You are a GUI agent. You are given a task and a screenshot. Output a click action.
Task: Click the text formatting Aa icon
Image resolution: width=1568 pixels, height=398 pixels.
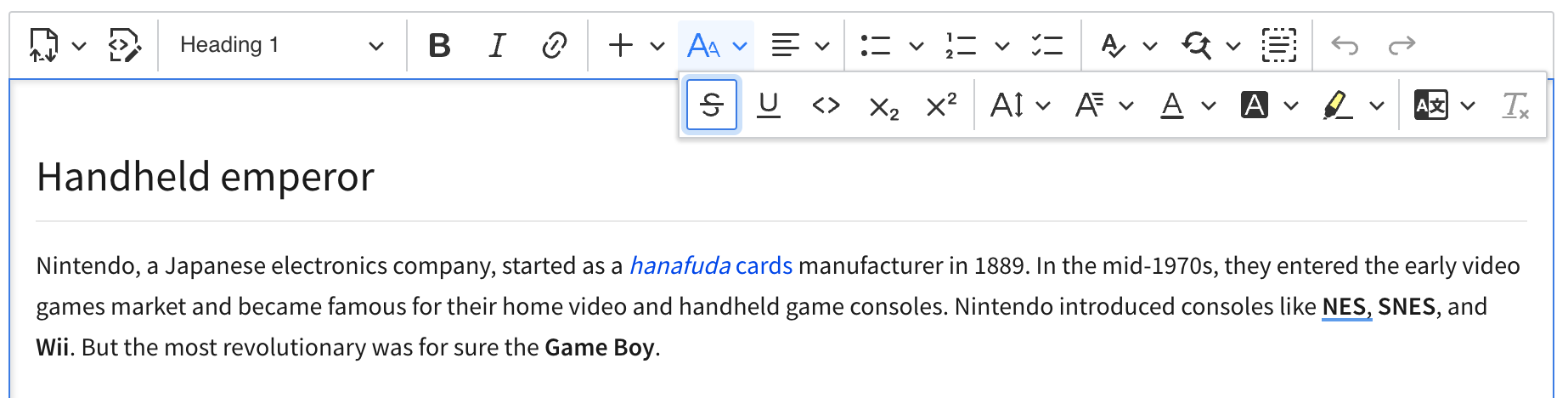coord(704,45)
